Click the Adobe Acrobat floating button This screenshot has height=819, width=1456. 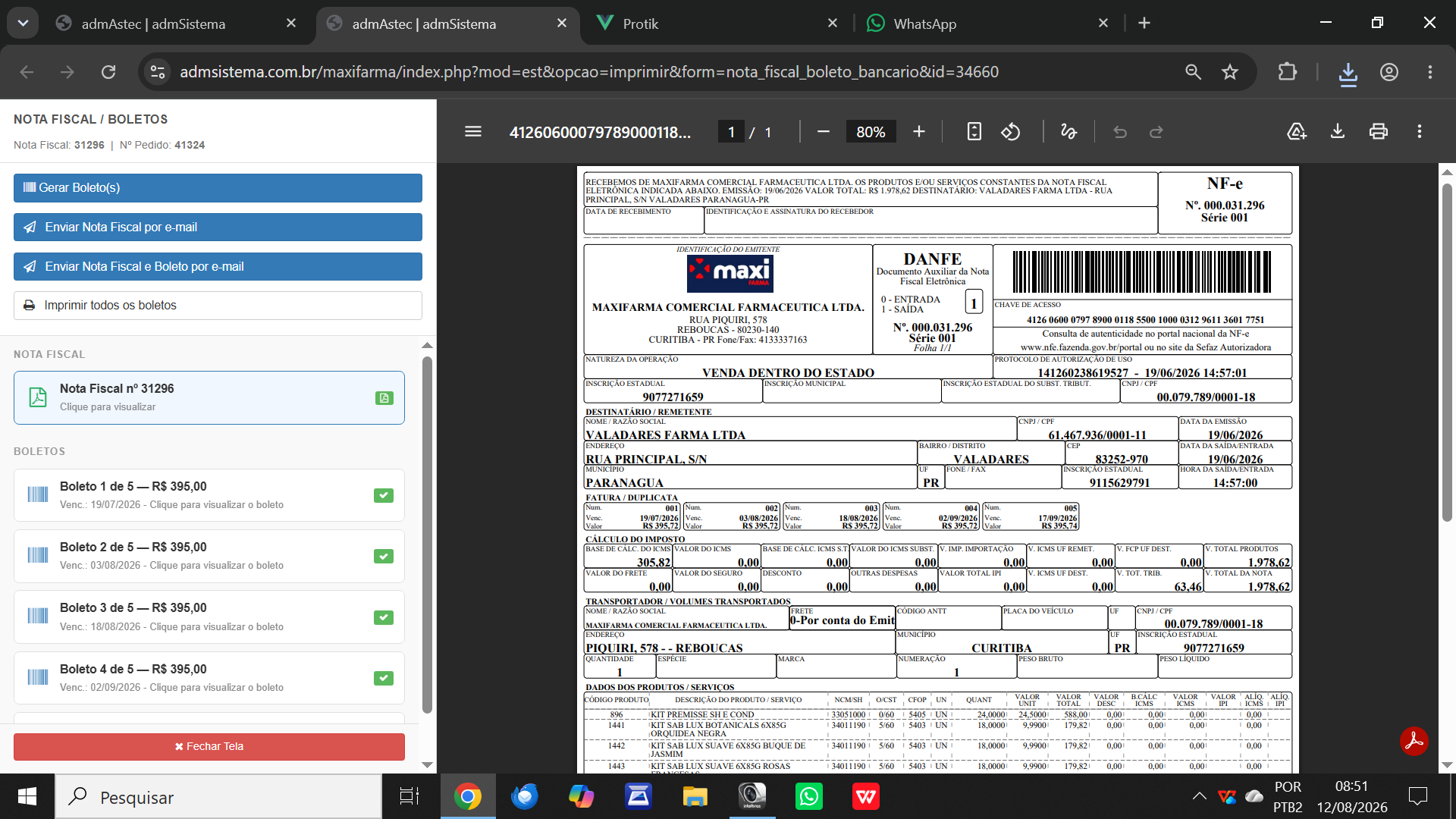pyautogui.click(x=1414, y=741)
